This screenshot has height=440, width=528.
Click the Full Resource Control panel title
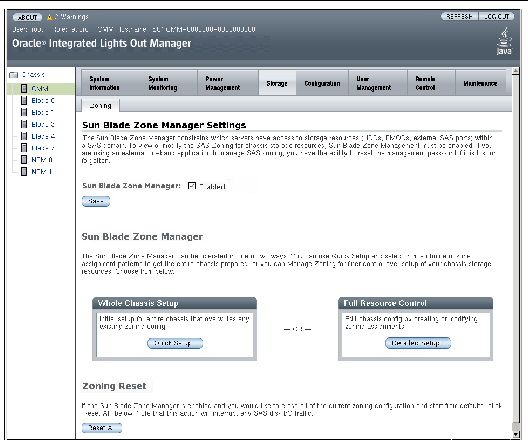point(385,303)
